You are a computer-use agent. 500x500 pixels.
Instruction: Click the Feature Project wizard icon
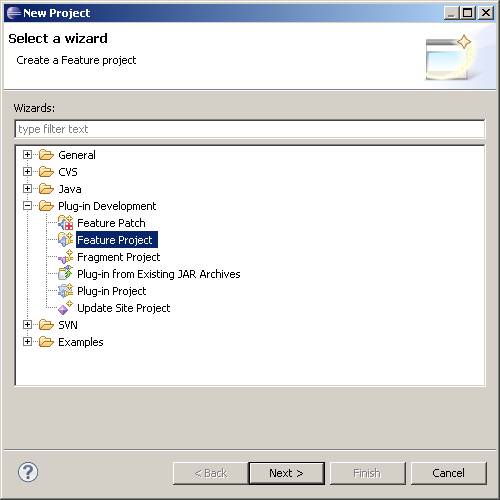click(x=65, y=240)
